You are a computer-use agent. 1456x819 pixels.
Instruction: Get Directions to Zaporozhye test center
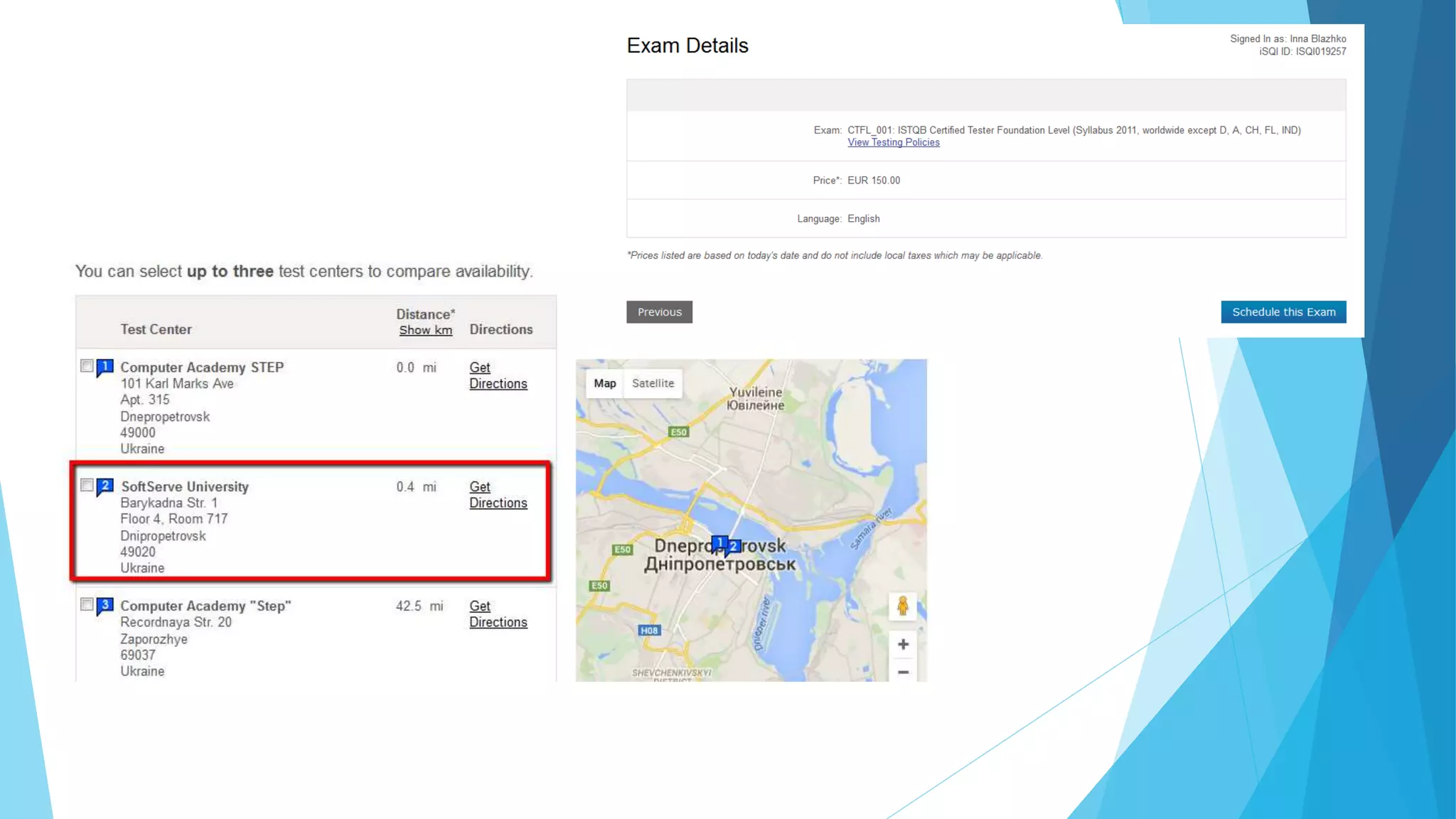[498, 614]
